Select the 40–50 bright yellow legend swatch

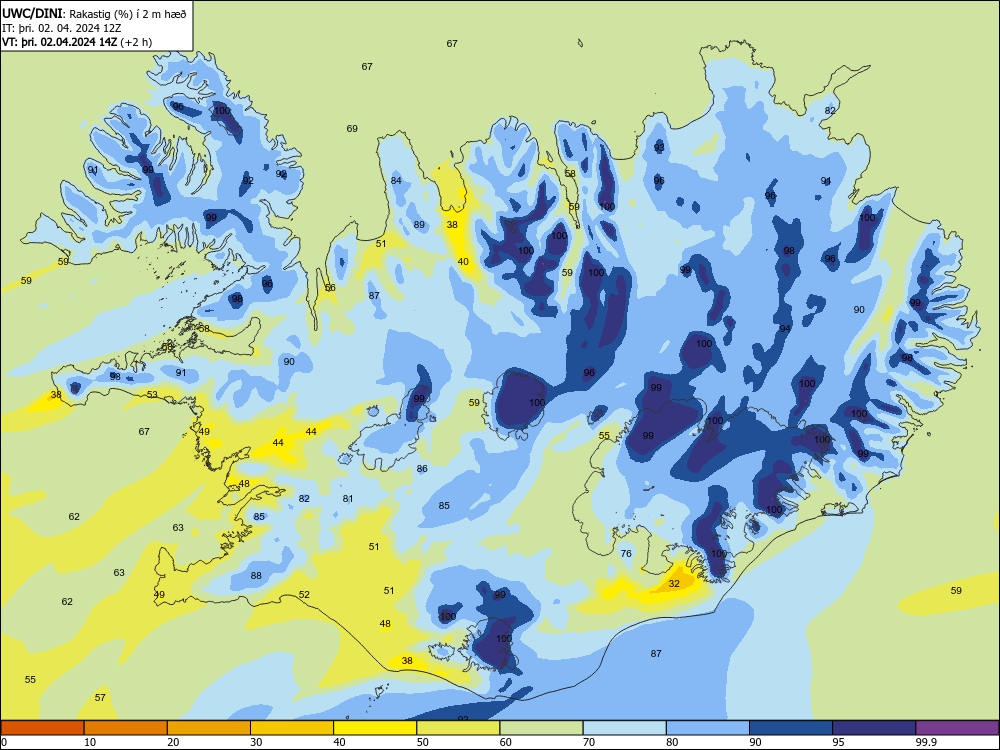click(375, 728)
